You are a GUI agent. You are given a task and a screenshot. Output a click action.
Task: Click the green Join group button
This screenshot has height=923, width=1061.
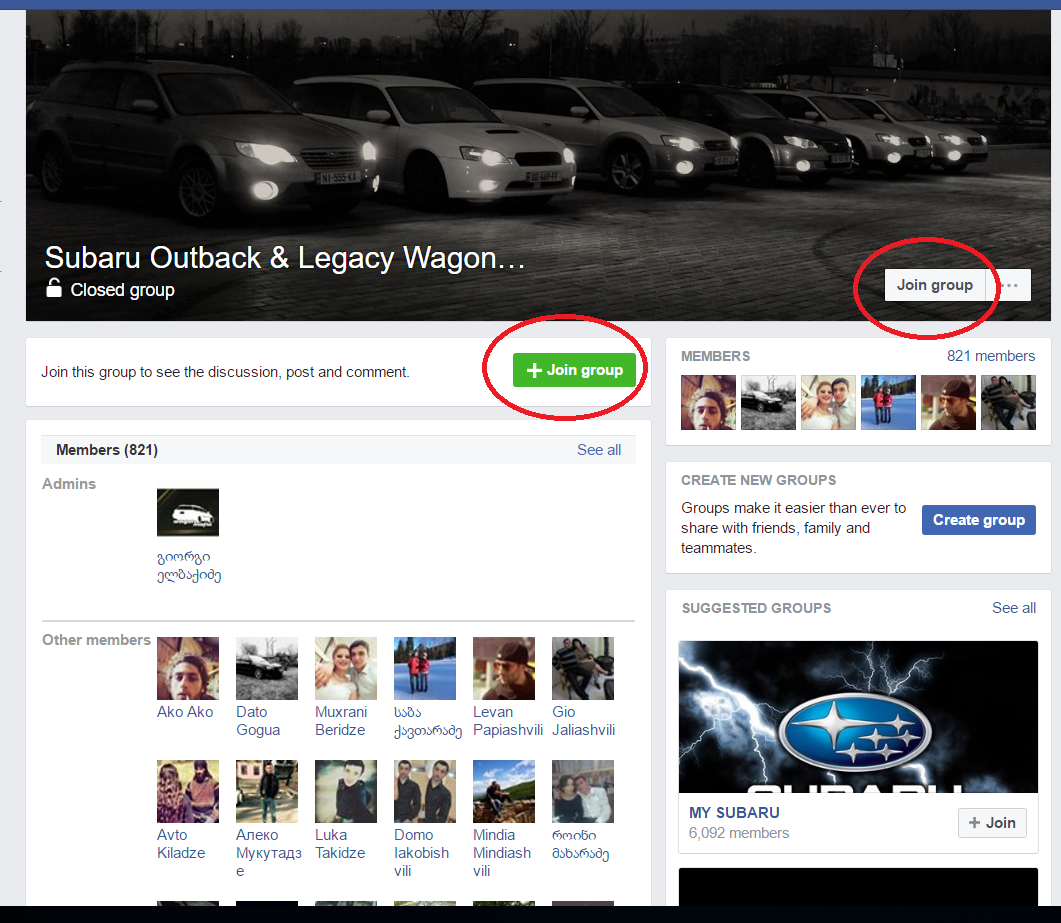tap(574, 370)
